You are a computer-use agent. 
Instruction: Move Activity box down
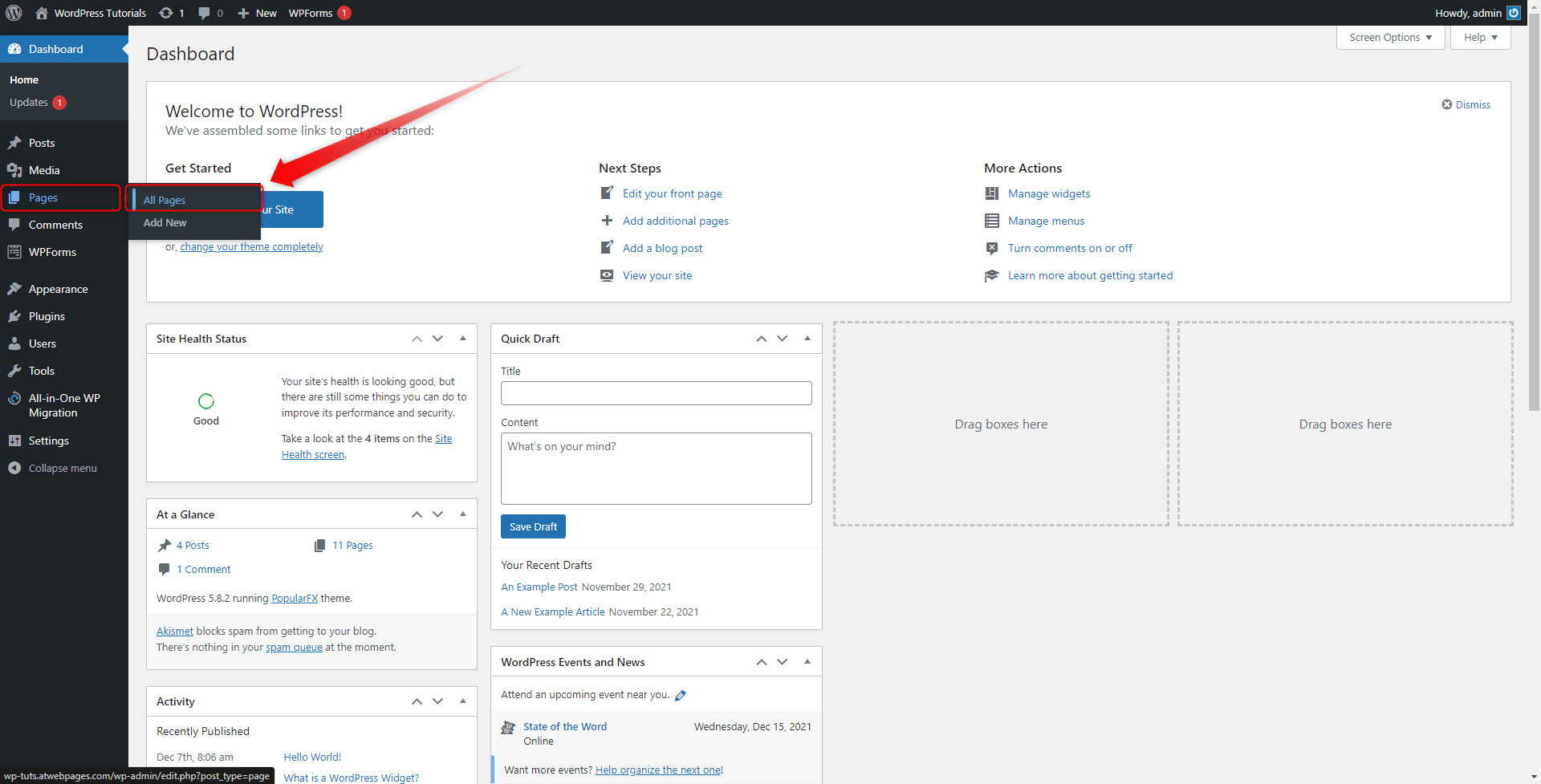[x=437, y=701]
